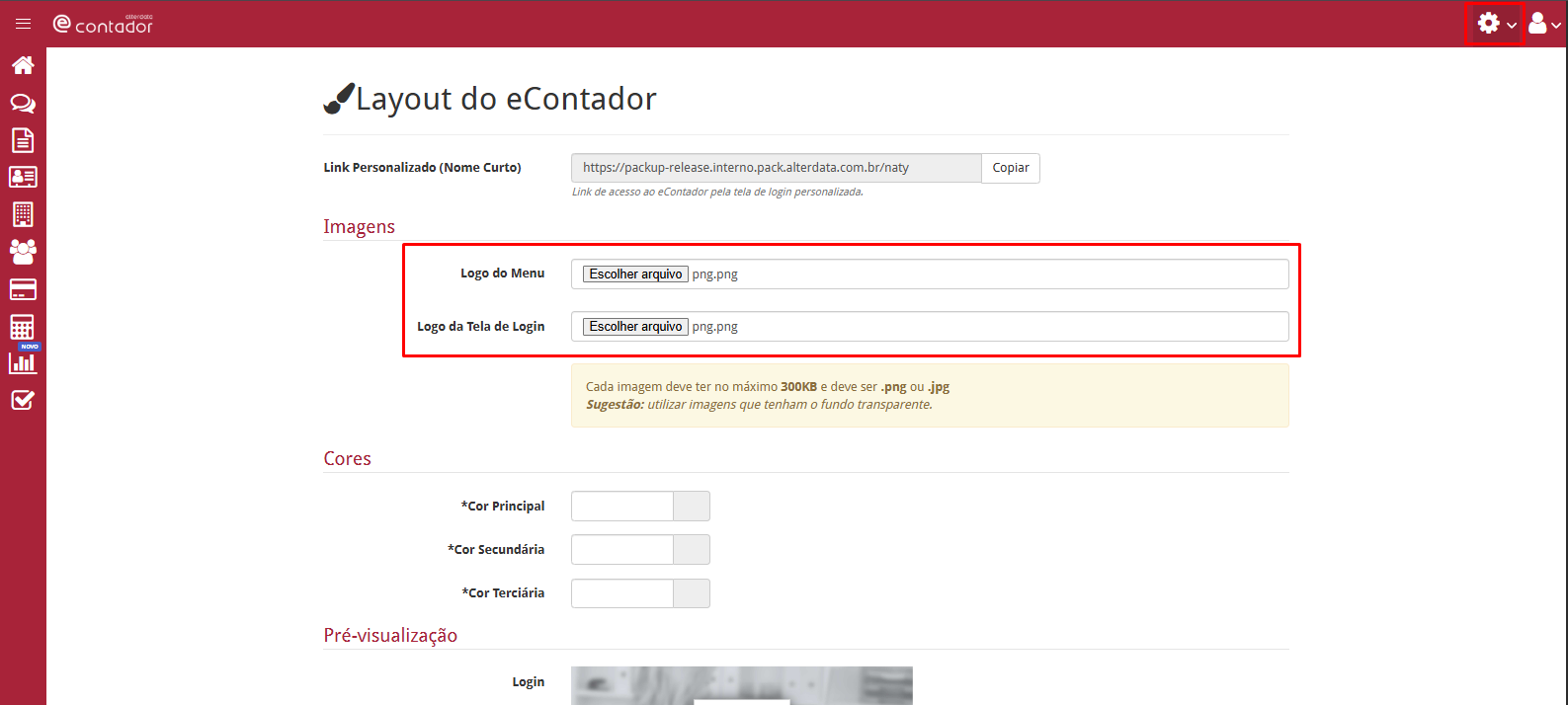Open the settings gear dropdown

pyautogui.click(x=1496, y=23)
